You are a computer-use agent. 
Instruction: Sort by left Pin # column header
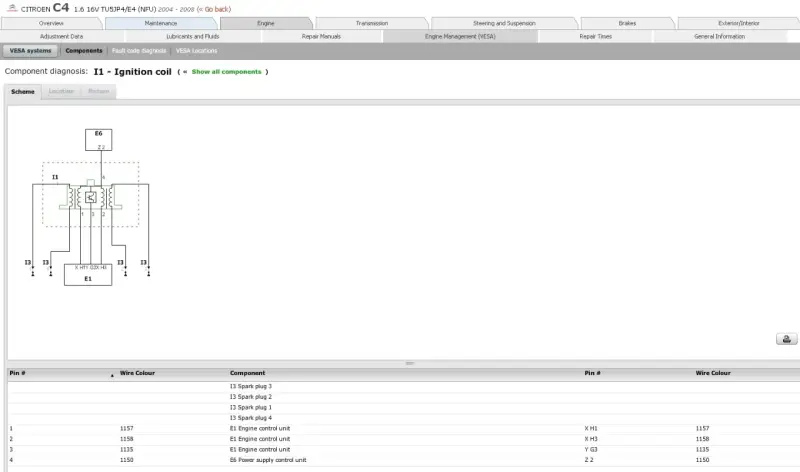pyautogui.click(x=17, y=374)
